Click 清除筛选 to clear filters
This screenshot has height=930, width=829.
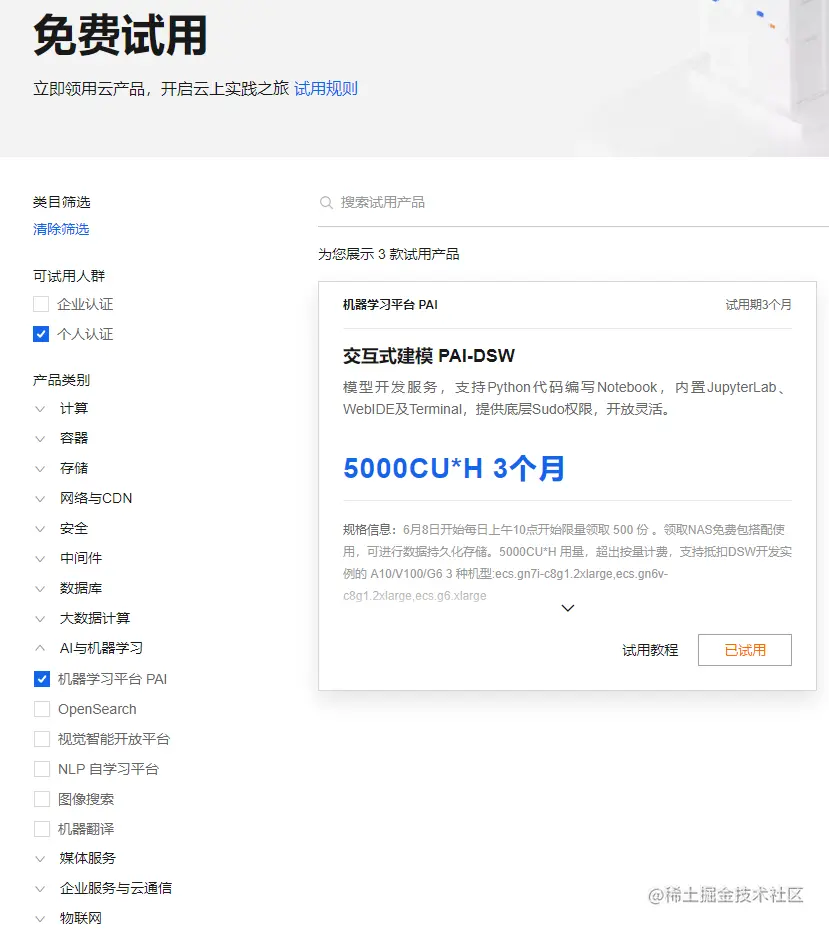(61, 229)
